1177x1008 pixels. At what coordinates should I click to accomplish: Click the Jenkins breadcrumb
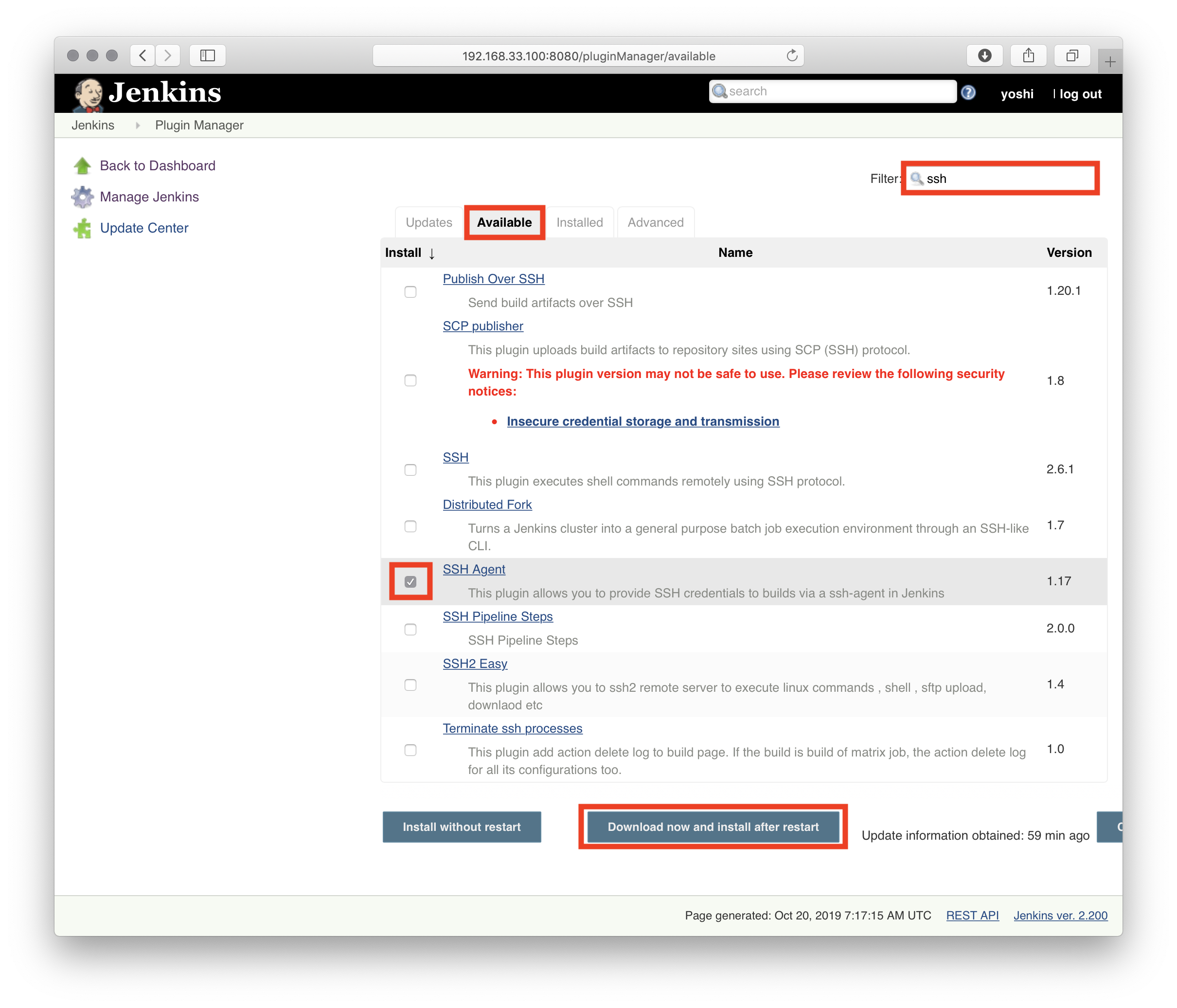coord(93,126)
